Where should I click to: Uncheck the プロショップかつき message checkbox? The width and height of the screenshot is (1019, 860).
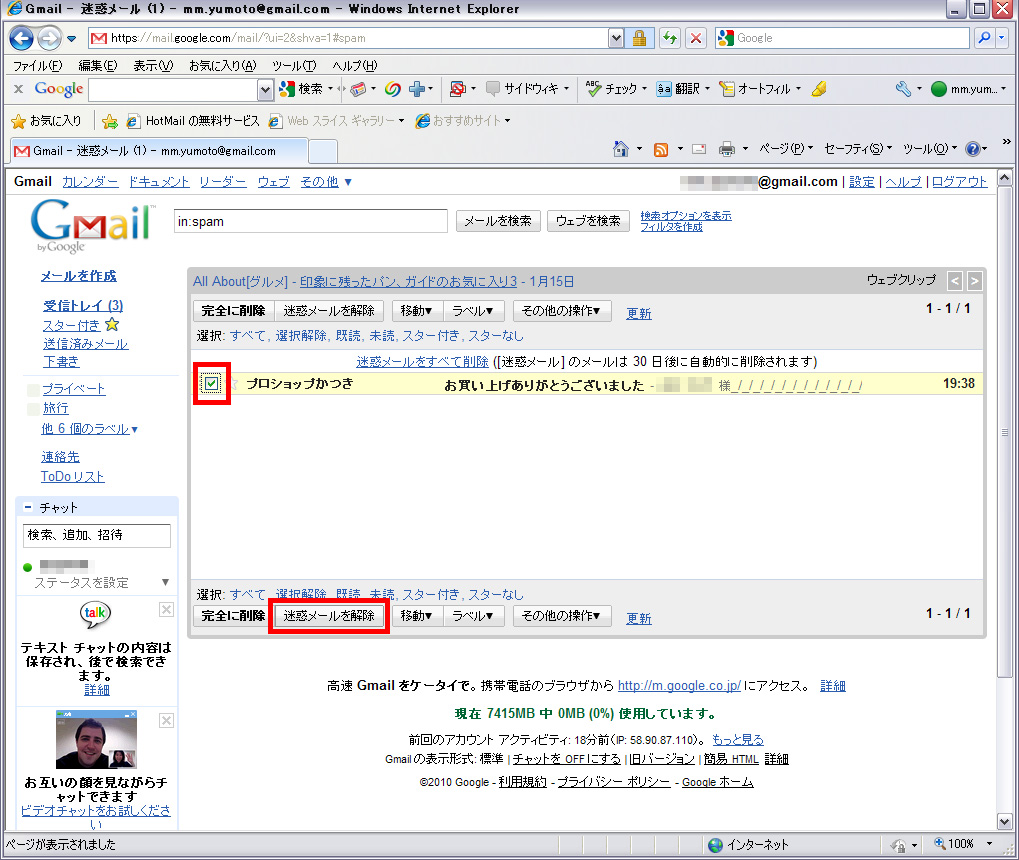click(211, 384)
